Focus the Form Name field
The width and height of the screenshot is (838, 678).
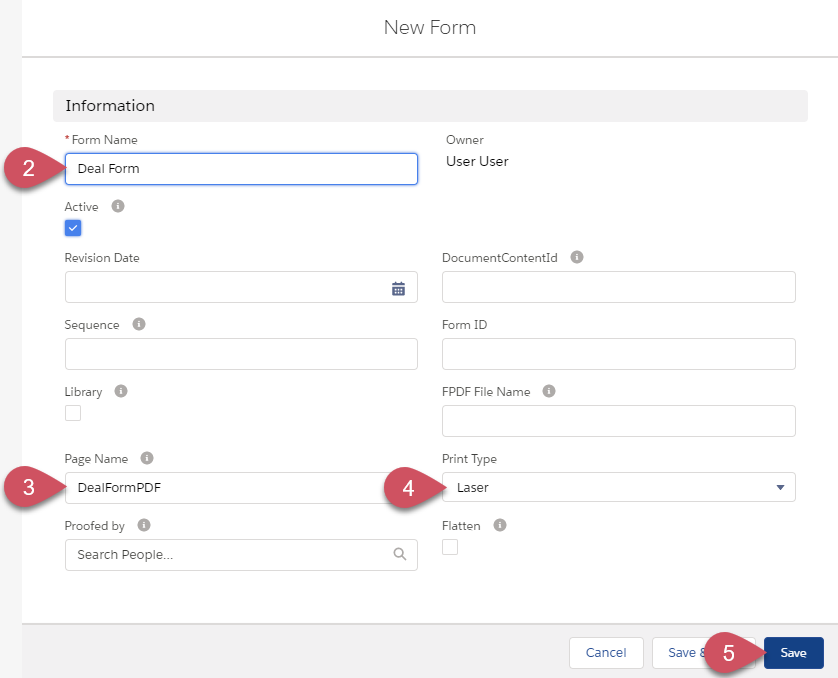tap(241, 169)
